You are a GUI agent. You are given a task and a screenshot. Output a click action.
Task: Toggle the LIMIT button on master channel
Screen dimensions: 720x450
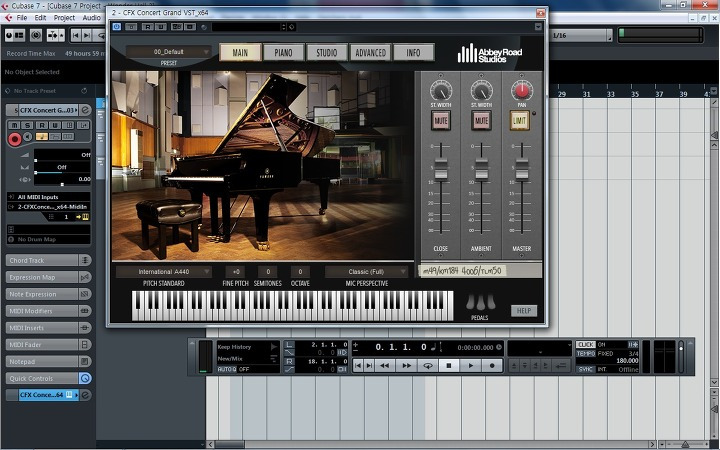coord(520,121)
